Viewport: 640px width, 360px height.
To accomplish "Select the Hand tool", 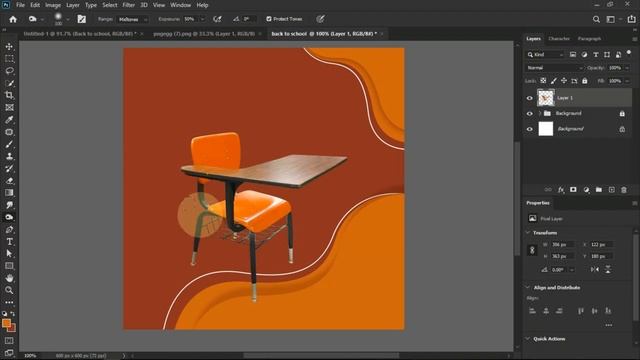I will 9,278.
